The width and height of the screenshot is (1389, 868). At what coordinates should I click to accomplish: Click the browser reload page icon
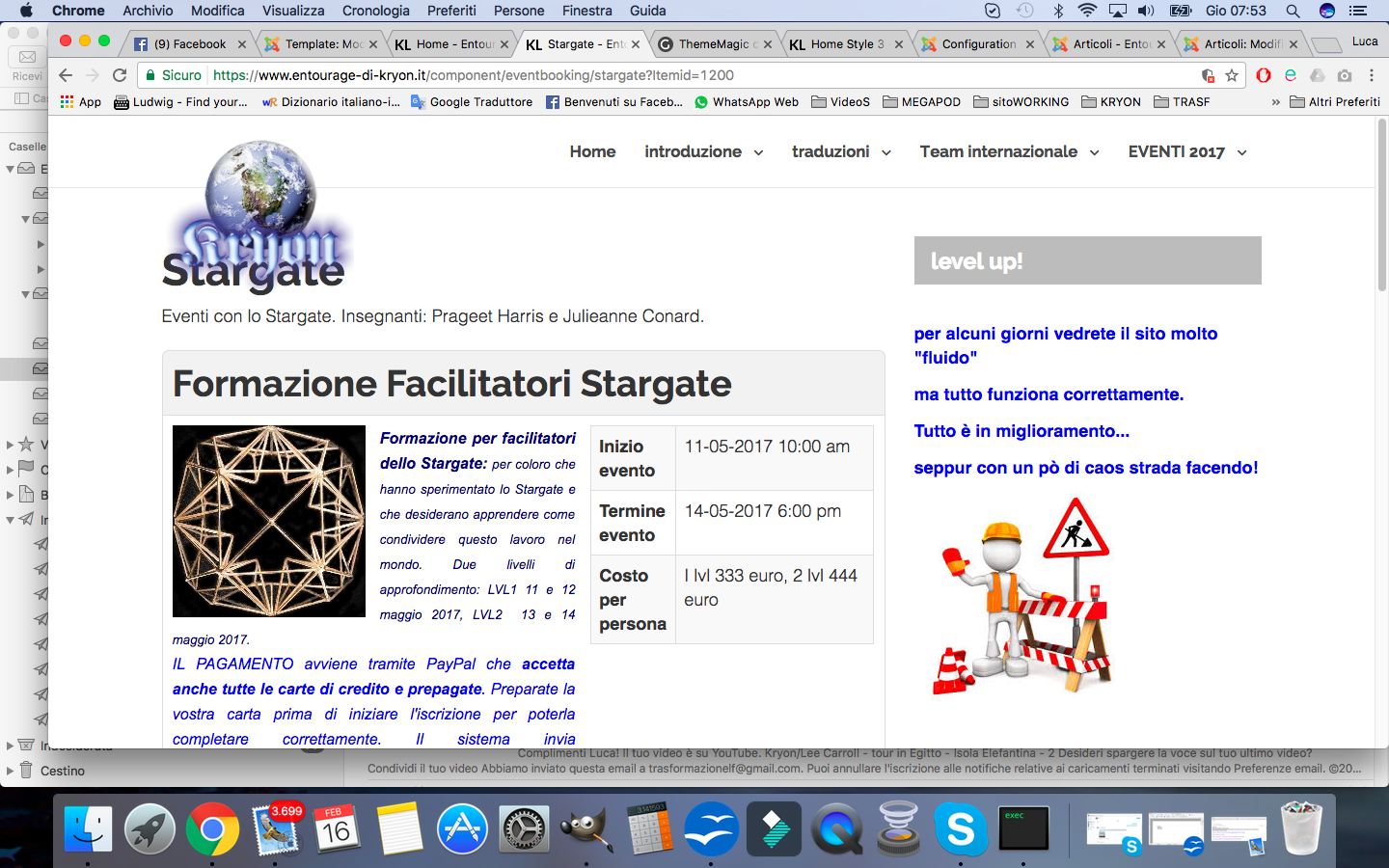[120, 75]
